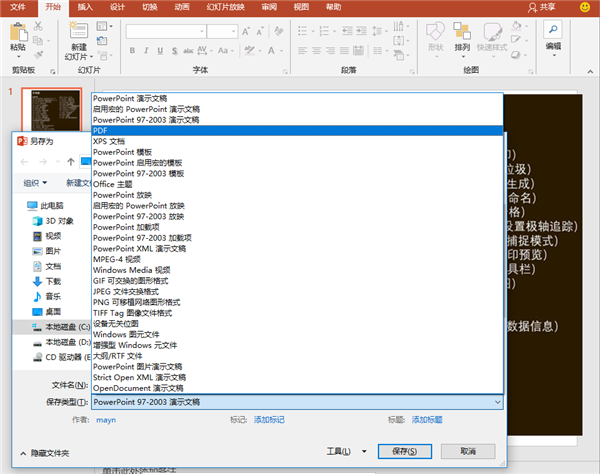This screenshot has height=474, width=600.
Task: Switch to the Slide Show tab
Action: pyautogui.click(x=225, y=7)
